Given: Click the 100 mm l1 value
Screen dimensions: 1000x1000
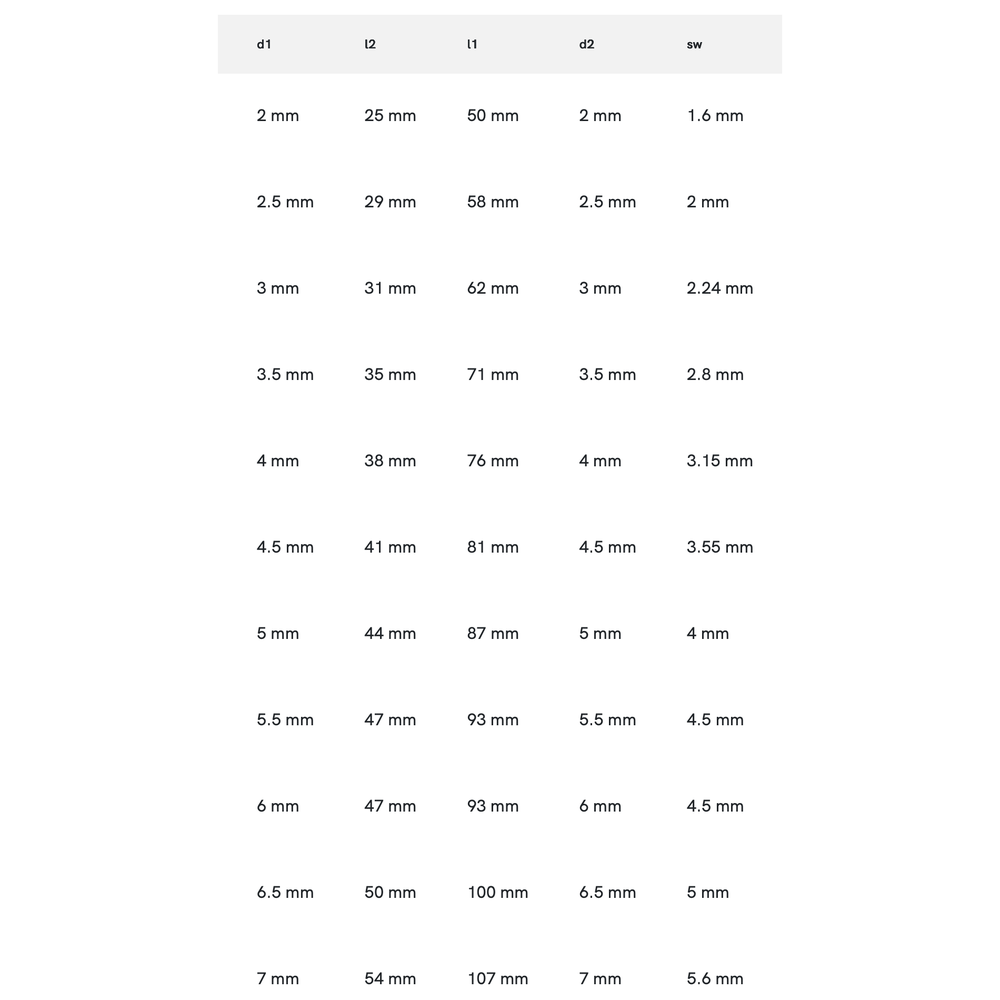Looking at the screenshot, I should click(497, 892).
